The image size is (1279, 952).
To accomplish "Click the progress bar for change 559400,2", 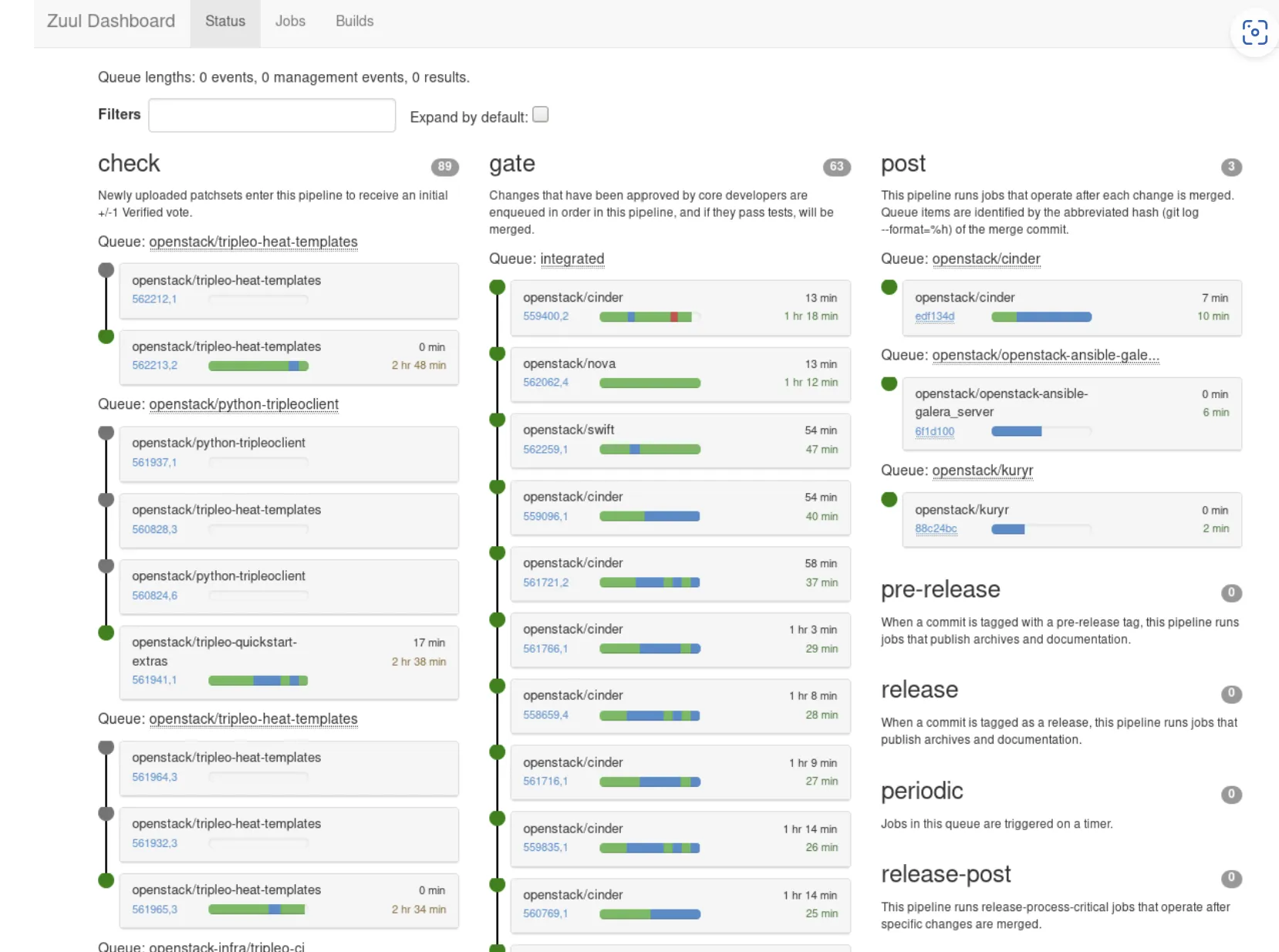I will [650, 317].
